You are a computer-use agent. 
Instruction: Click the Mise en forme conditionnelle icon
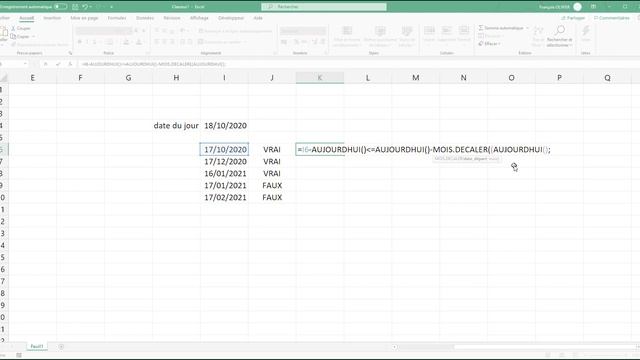pyautogui.click(x=347, y=31)
